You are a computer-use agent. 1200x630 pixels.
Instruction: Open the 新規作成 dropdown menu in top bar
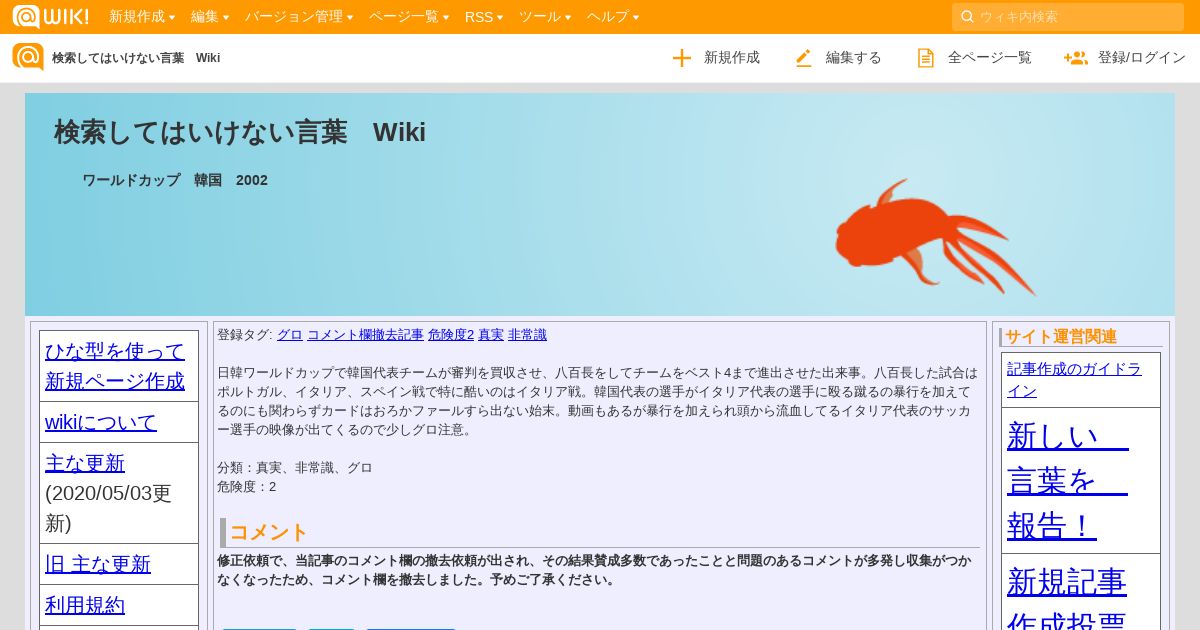pyautogui.click(x=142, y=16)
